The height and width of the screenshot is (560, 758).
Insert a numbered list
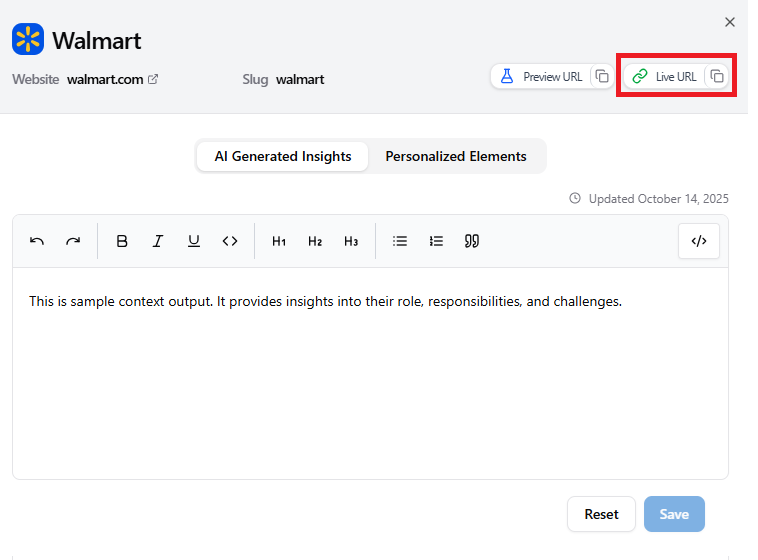[x=436, y=241]
